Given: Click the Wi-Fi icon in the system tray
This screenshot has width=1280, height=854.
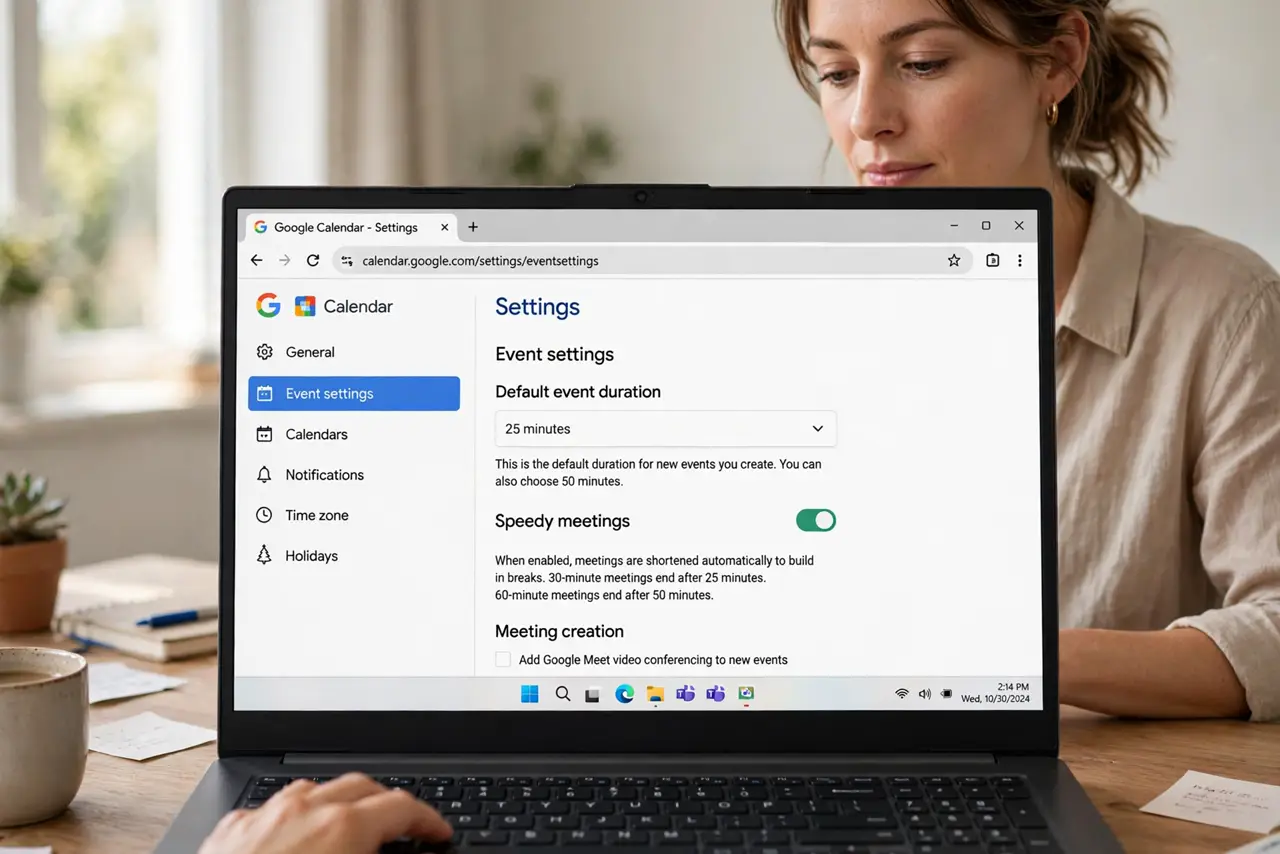Looking at the screenshot, I should (x=902, y=693).
